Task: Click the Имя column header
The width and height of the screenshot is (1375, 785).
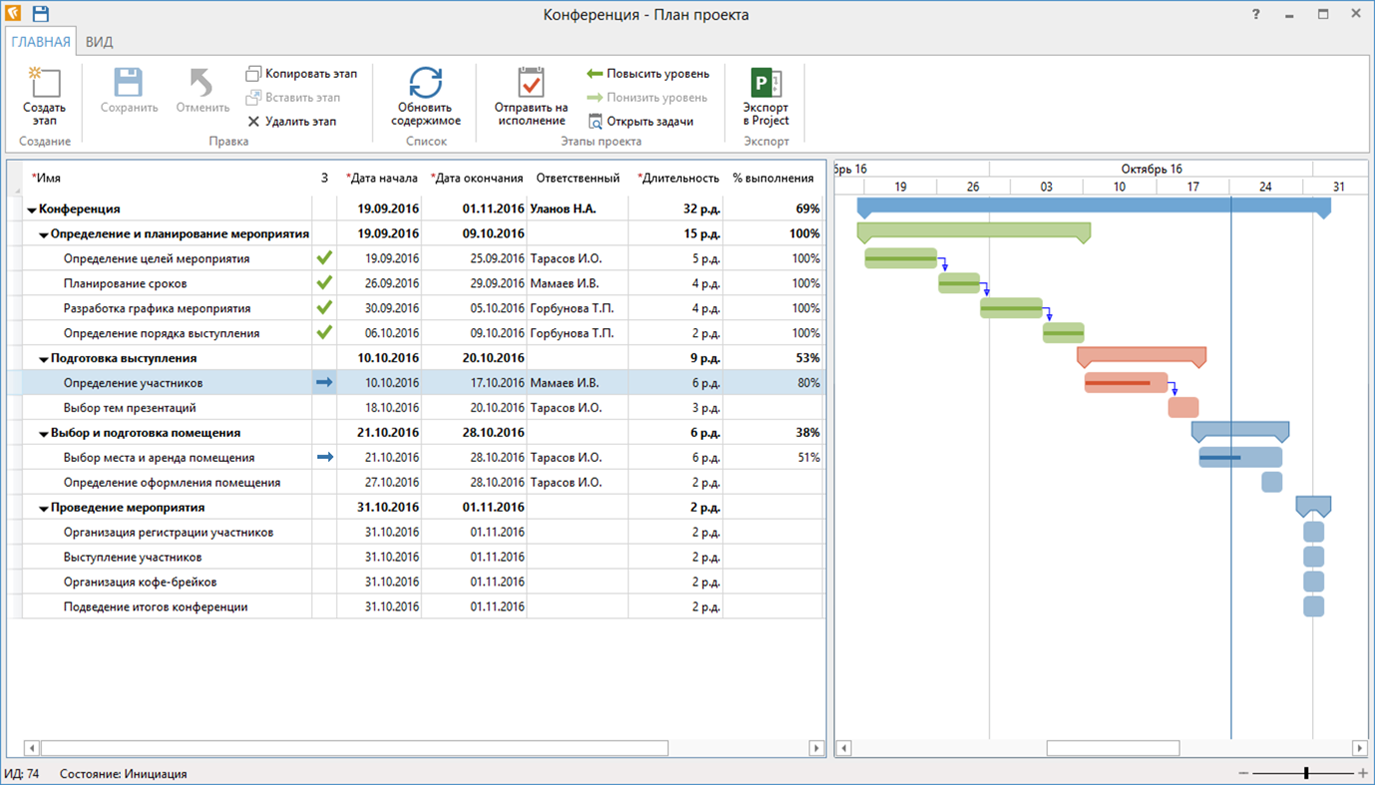Action: pos(166,178)
